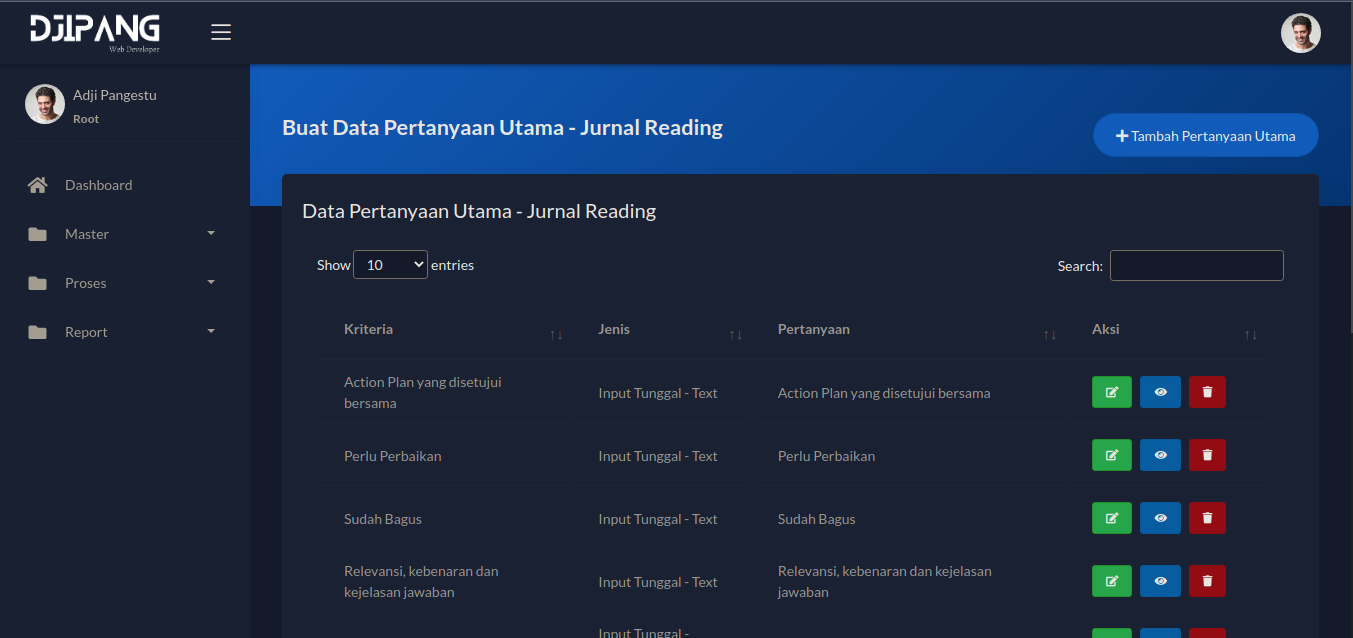Image resolution: width=1353 pixels, height=638 pixels.
Task: Show details for Sudah Bagus row
Action: 1160,518
